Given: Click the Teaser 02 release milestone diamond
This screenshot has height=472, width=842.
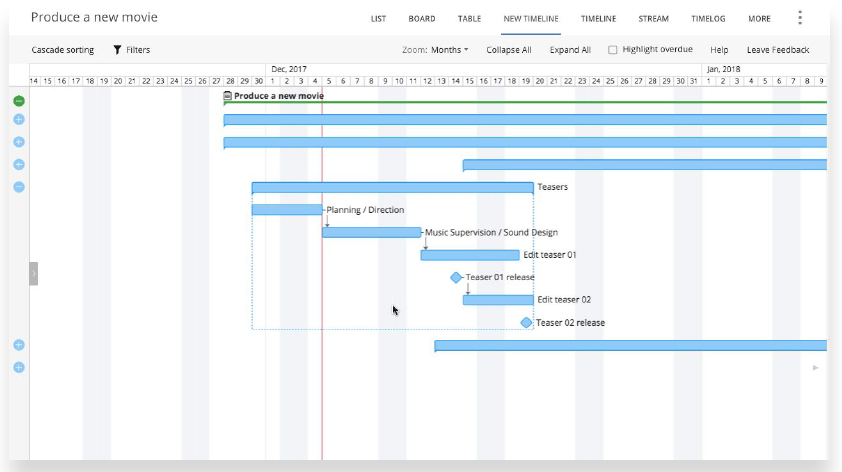Looking at the screenshot, I should point(526,322).
